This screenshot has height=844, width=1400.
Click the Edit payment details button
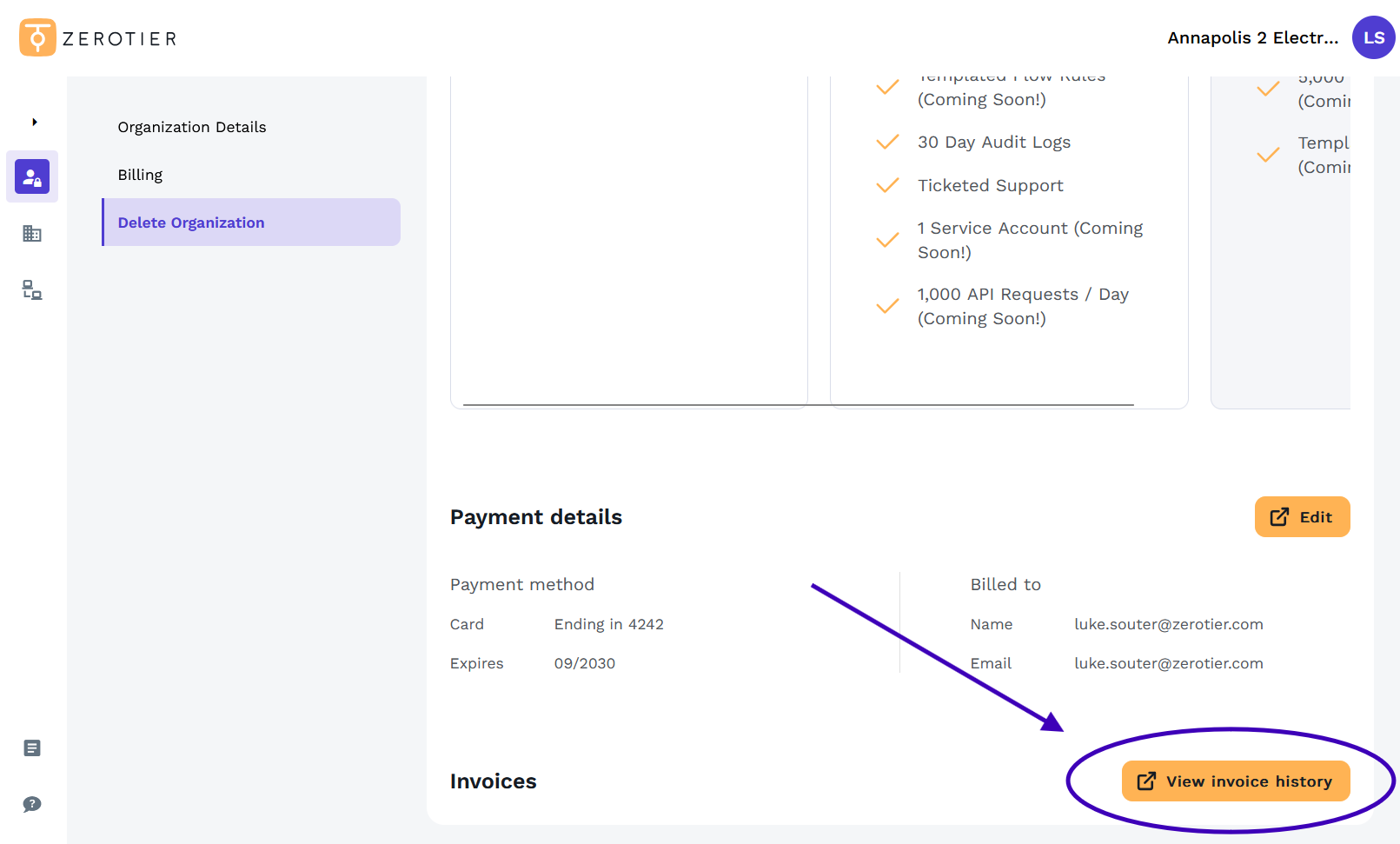1302,516
